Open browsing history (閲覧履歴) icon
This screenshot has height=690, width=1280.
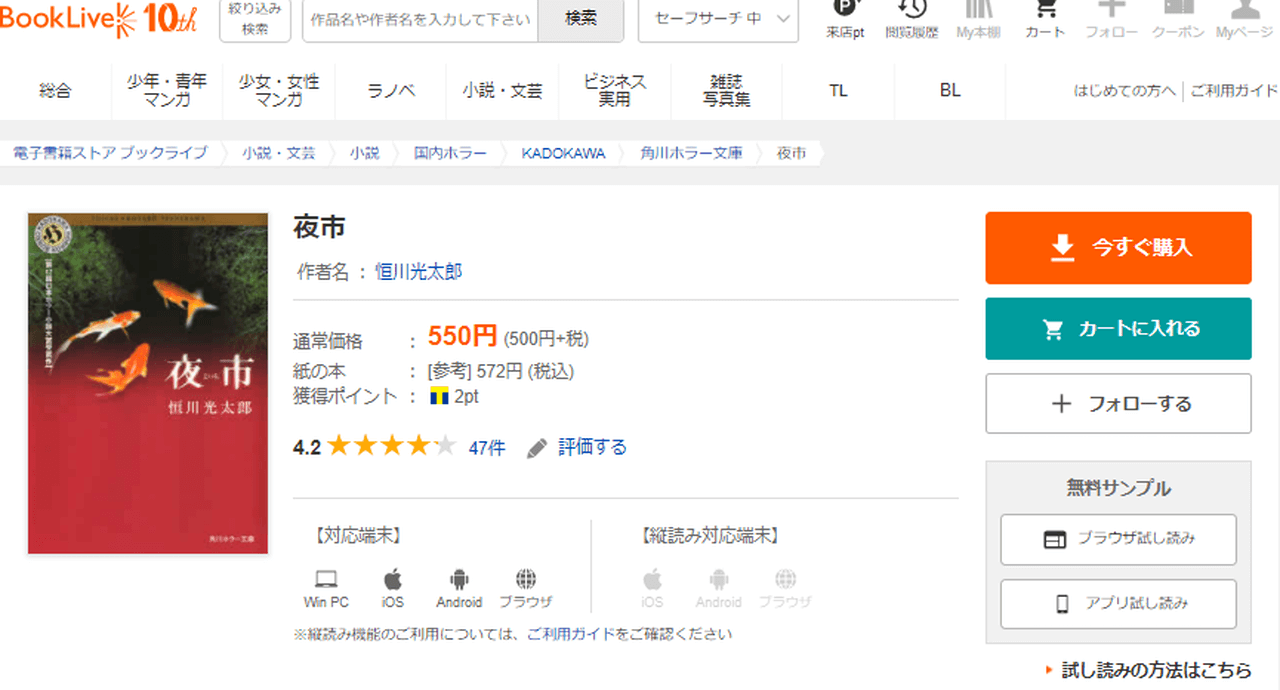[x=911, y=12]
